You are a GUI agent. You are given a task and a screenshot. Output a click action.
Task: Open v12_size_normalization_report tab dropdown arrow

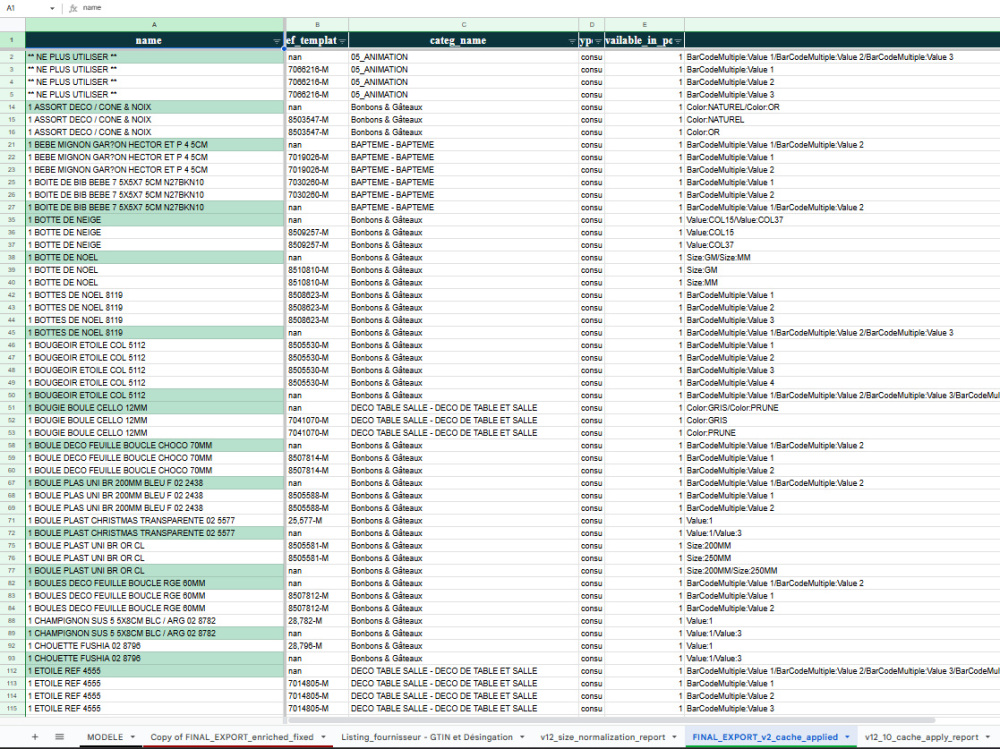pos(674,737)
